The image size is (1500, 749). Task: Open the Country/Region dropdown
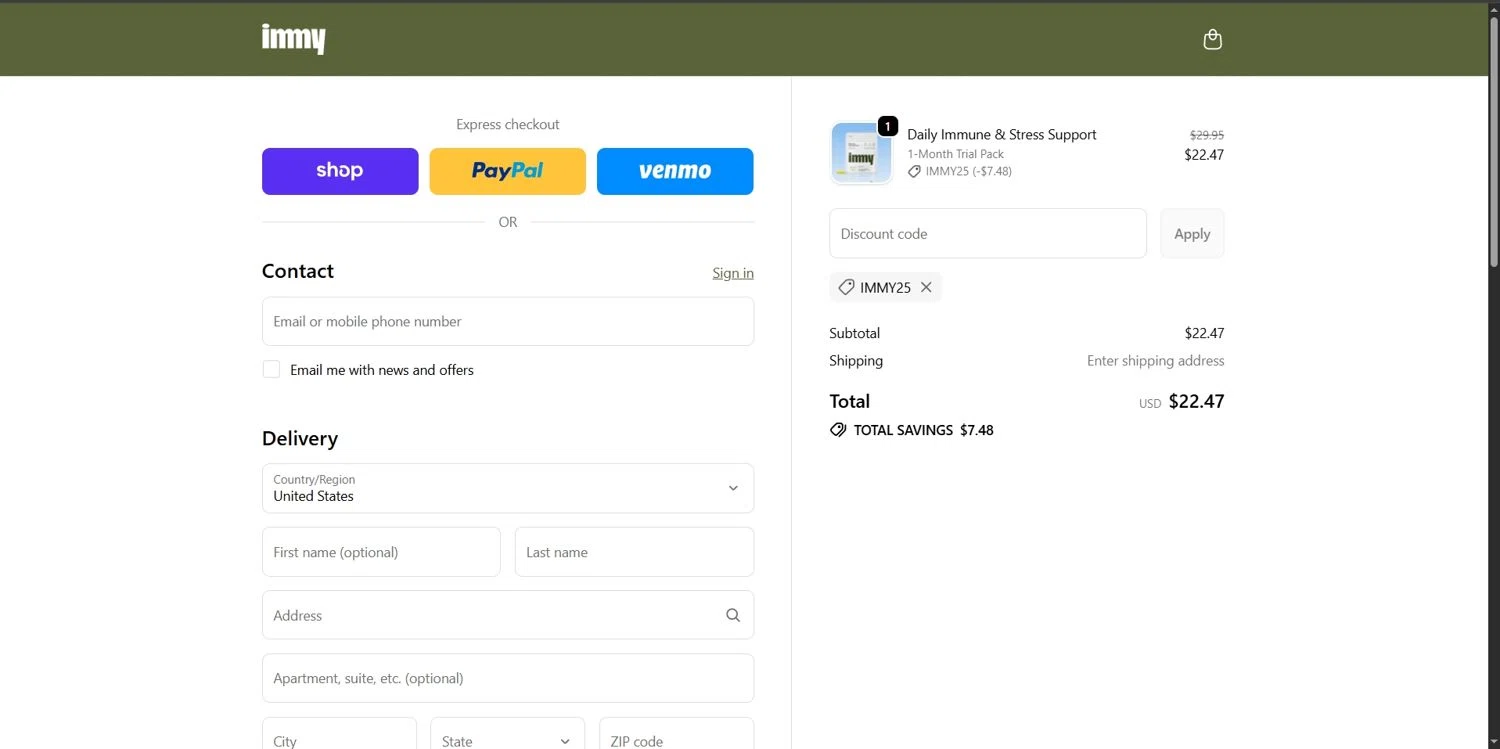[x=508, y=488]
